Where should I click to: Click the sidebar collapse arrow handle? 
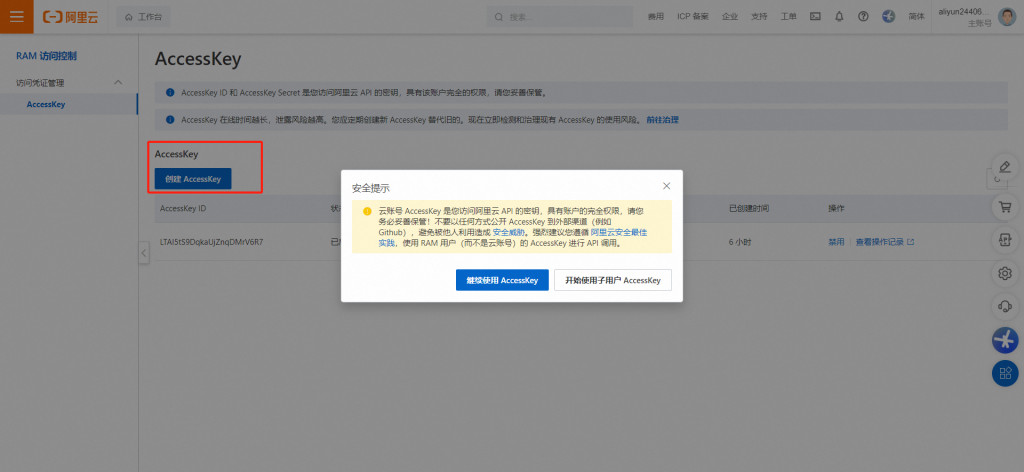[x=144, y=253]
